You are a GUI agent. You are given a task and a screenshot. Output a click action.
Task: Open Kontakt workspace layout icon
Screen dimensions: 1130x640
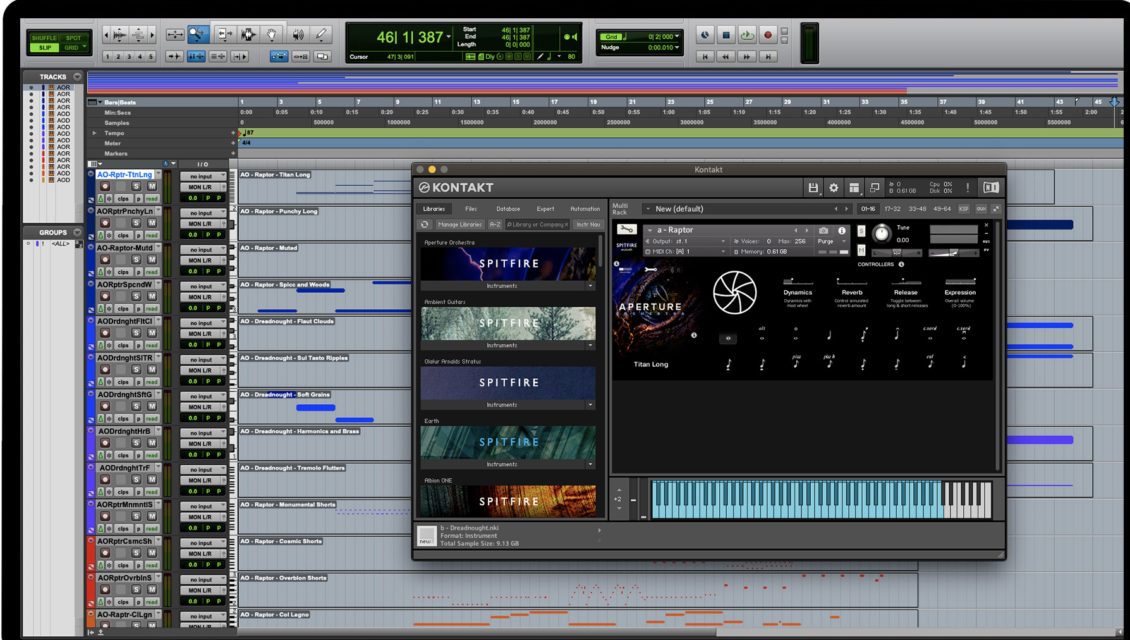pyautogui.click(x=854, y=187)
